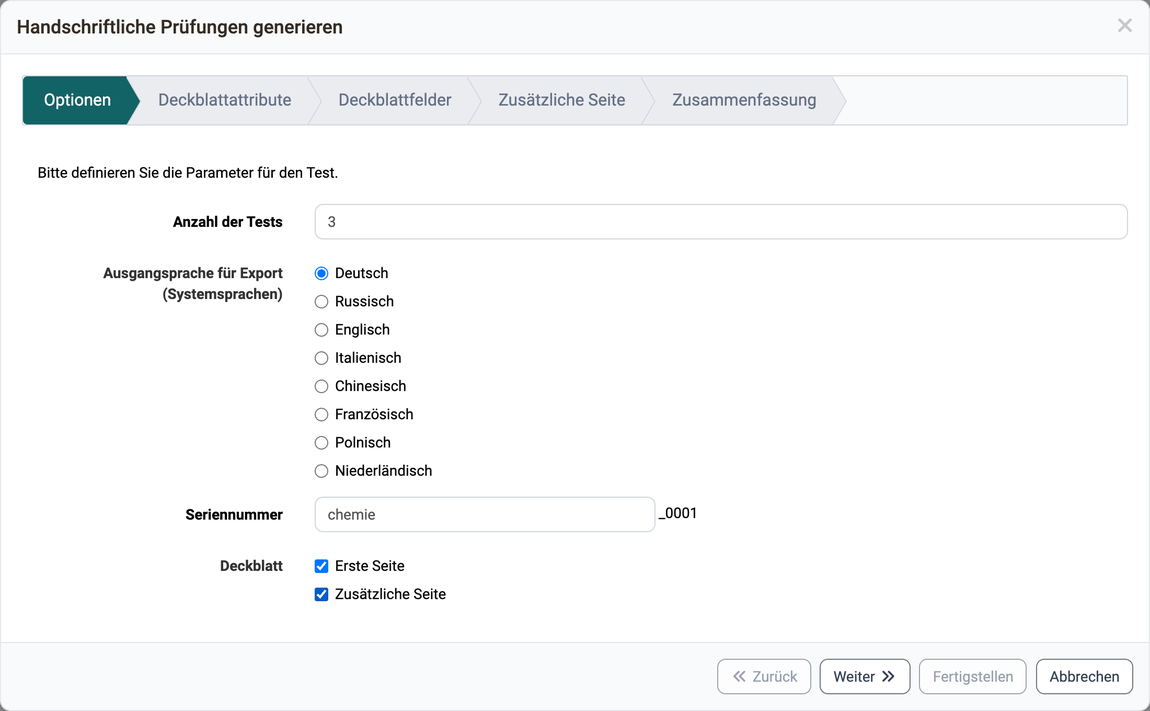Cancel with the Abbrechen button
1150x711 pixels.
tap(1084, 677)
